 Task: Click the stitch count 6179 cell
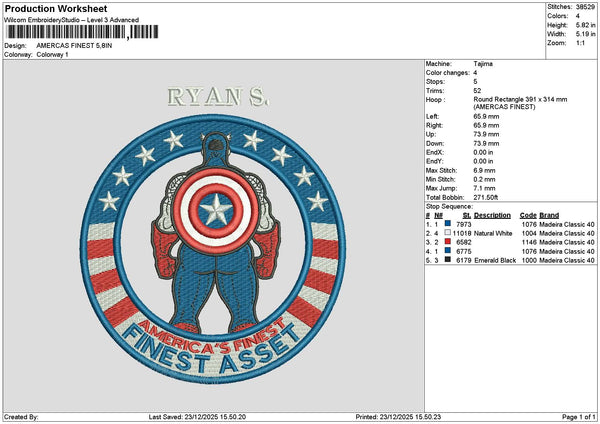coord(464,260)
